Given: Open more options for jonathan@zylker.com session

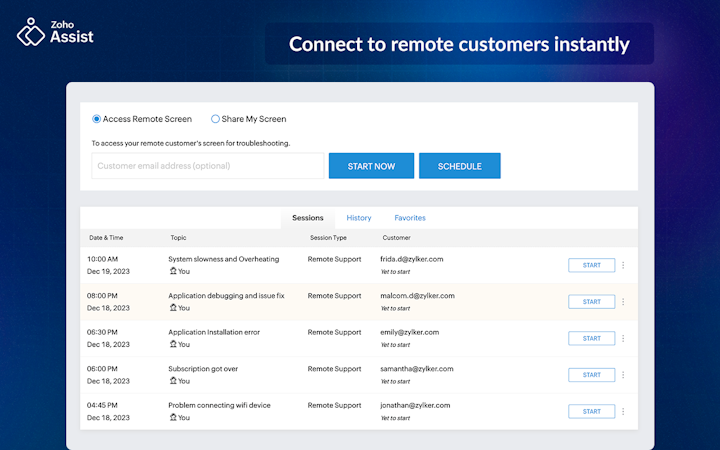Looking at the screenshot, I should (624, 411).
